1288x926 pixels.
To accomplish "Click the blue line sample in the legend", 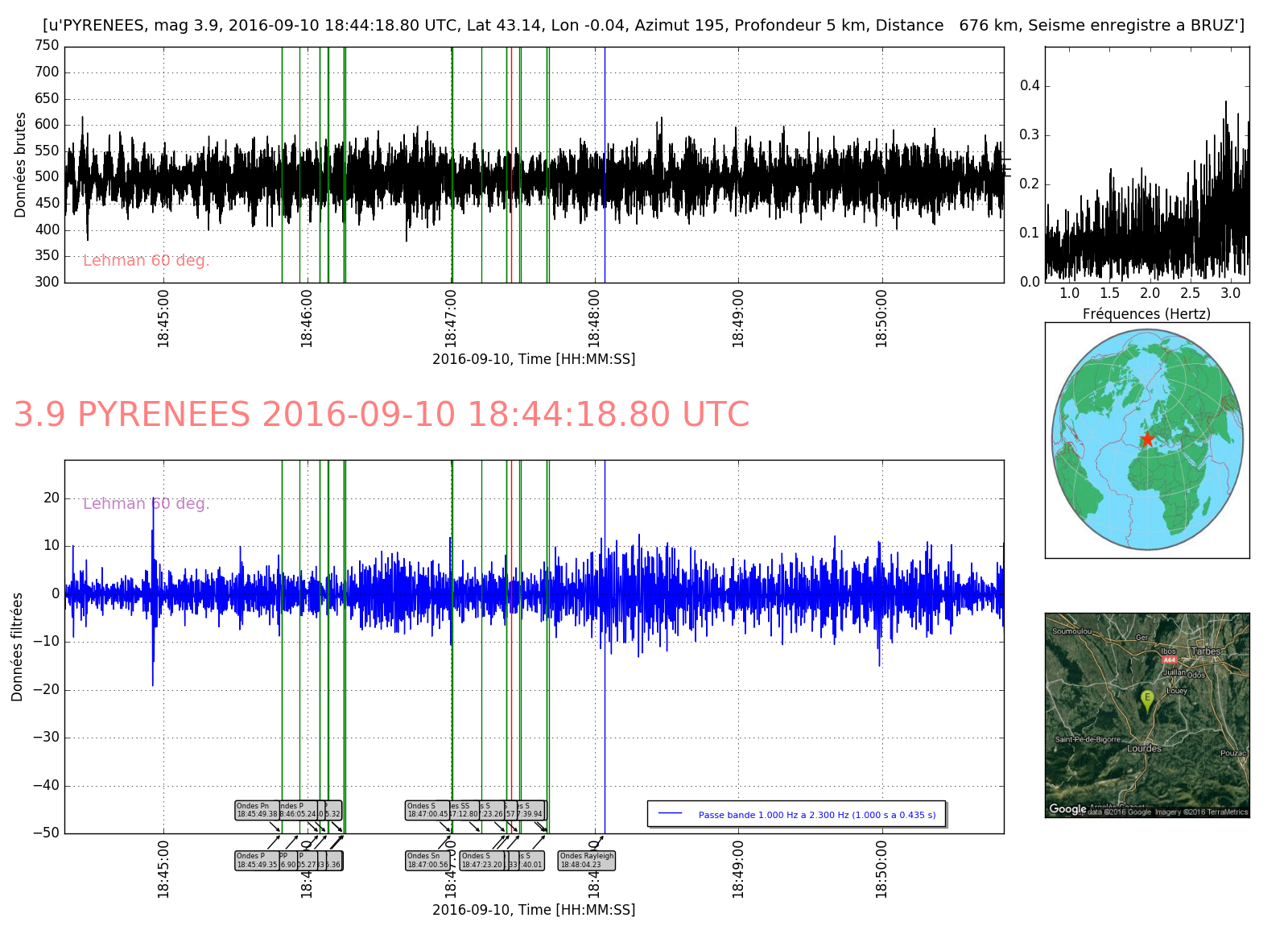I will click(670, 814).
